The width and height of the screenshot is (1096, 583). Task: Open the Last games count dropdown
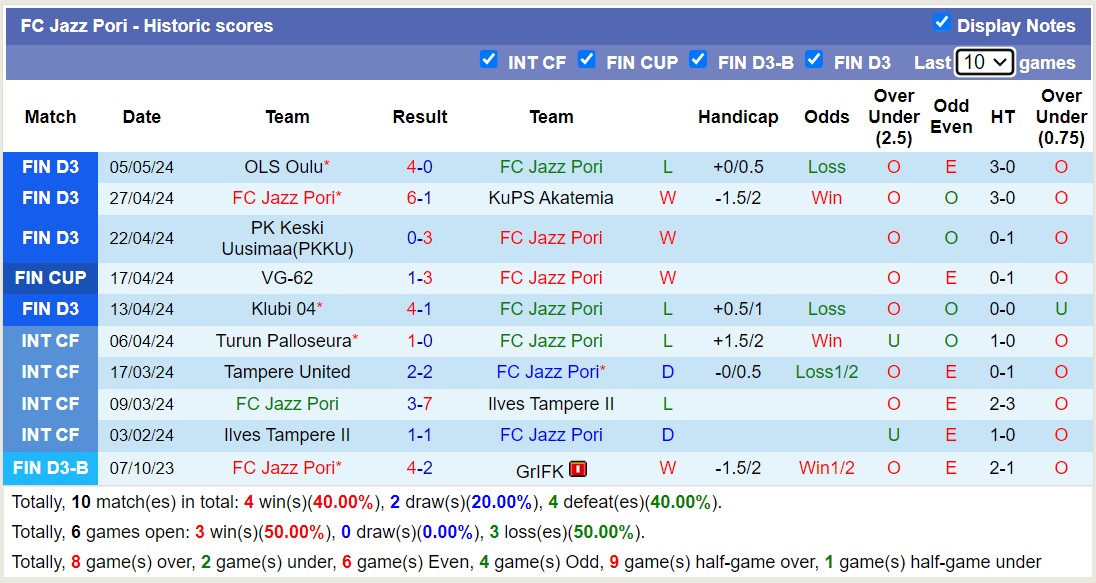(984, 62)
